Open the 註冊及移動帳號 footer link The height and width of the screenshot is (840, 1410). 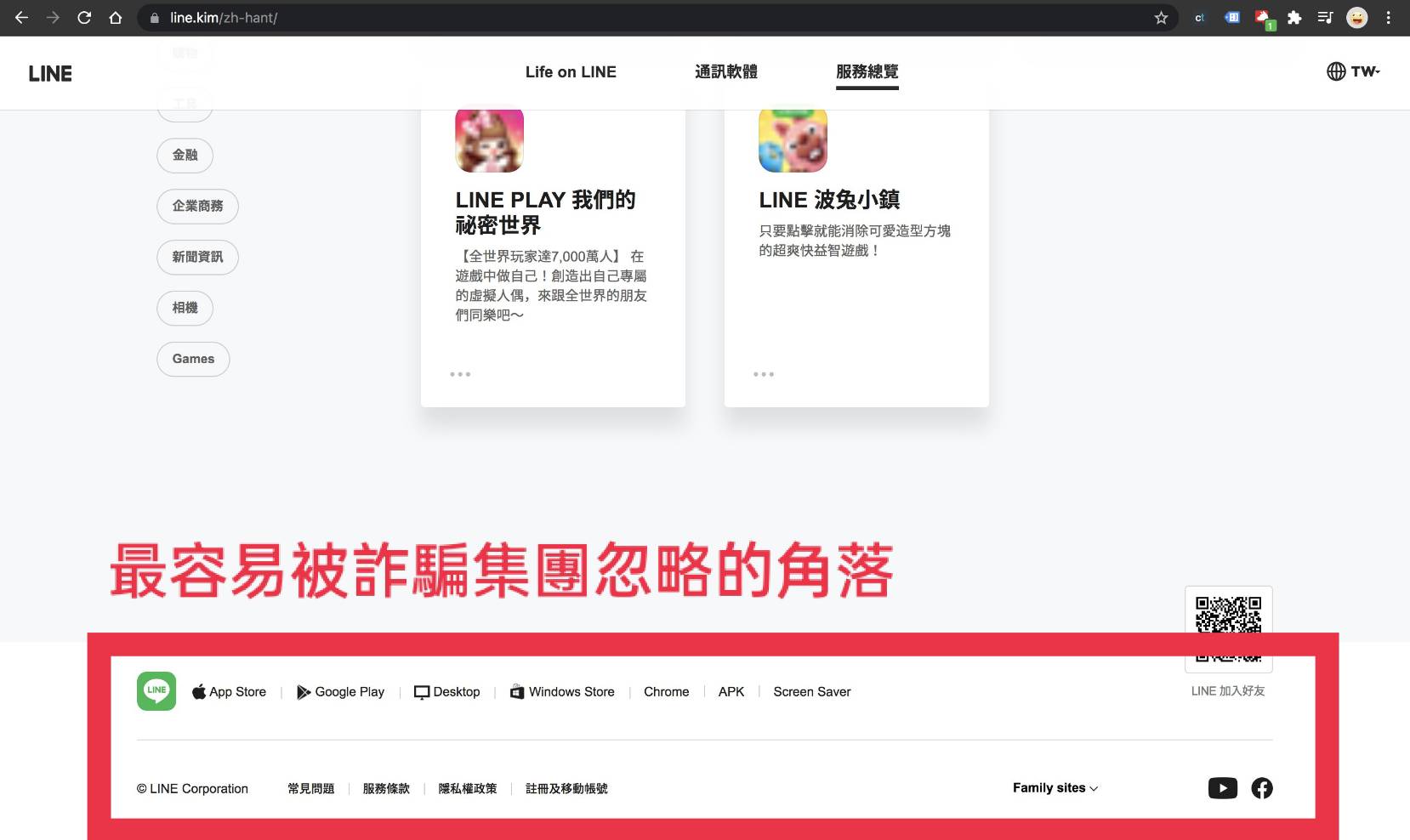566,789
